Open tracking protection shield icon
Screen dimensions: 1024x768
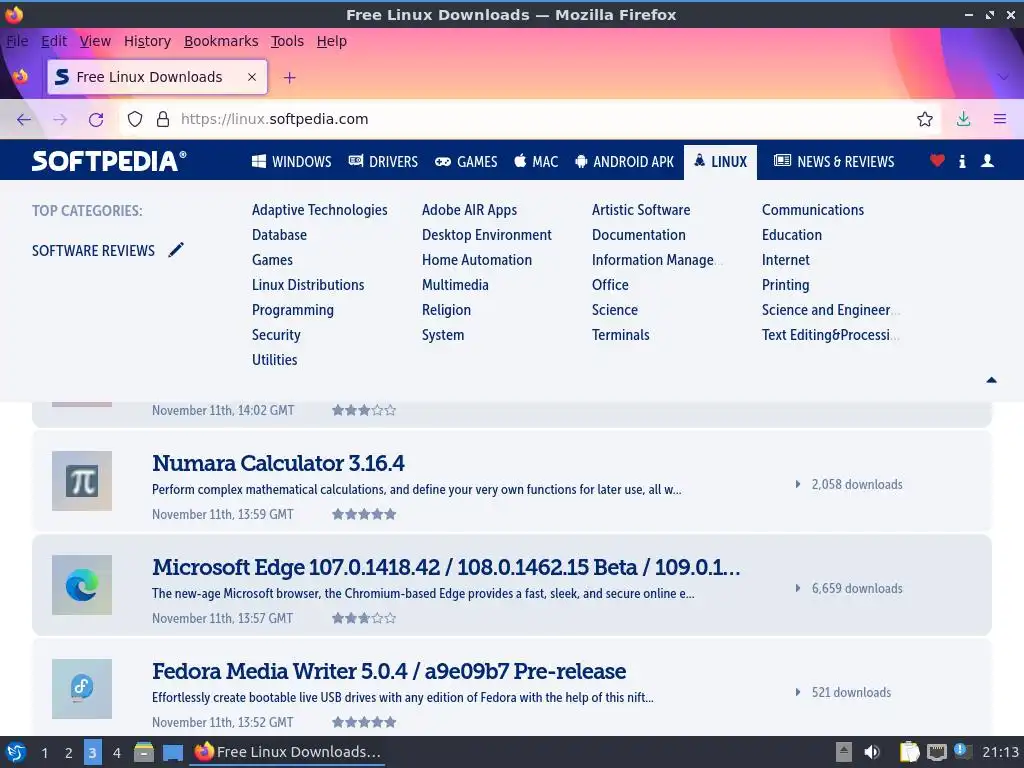(x=135, y=119)
